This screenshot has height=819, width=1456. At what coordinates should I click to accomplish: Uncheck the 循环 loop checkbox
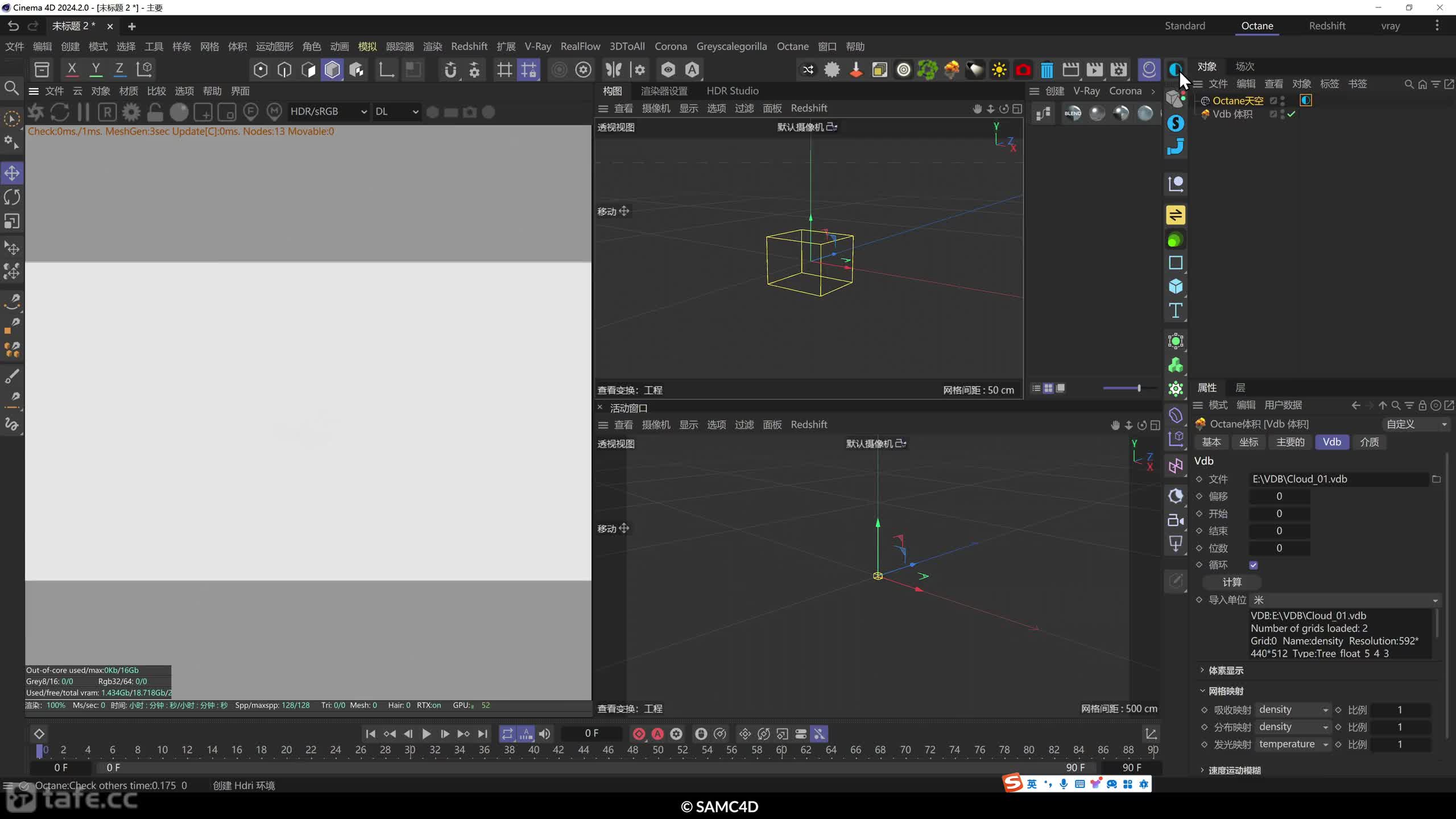[x=1253, y=565]
